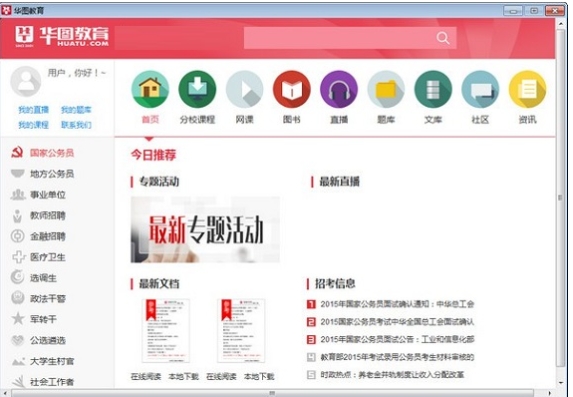Click the vertical scrollbar up arrow
The image size is (573, 397).
click(561, 23)
